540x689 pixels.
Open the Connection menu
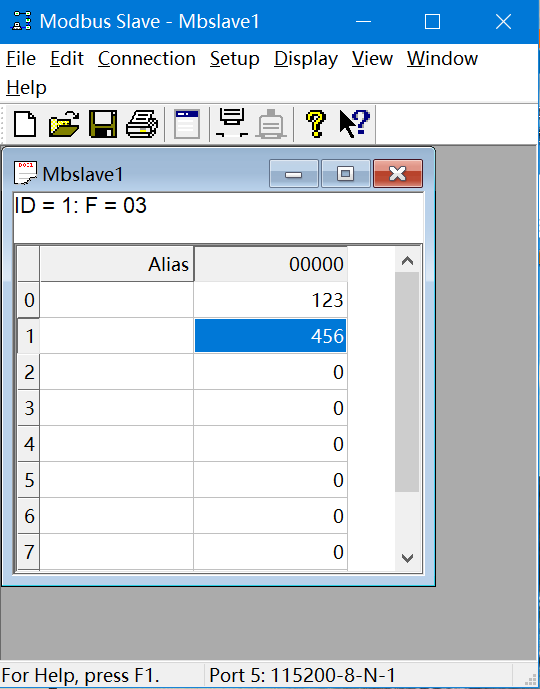coord(147,58)
